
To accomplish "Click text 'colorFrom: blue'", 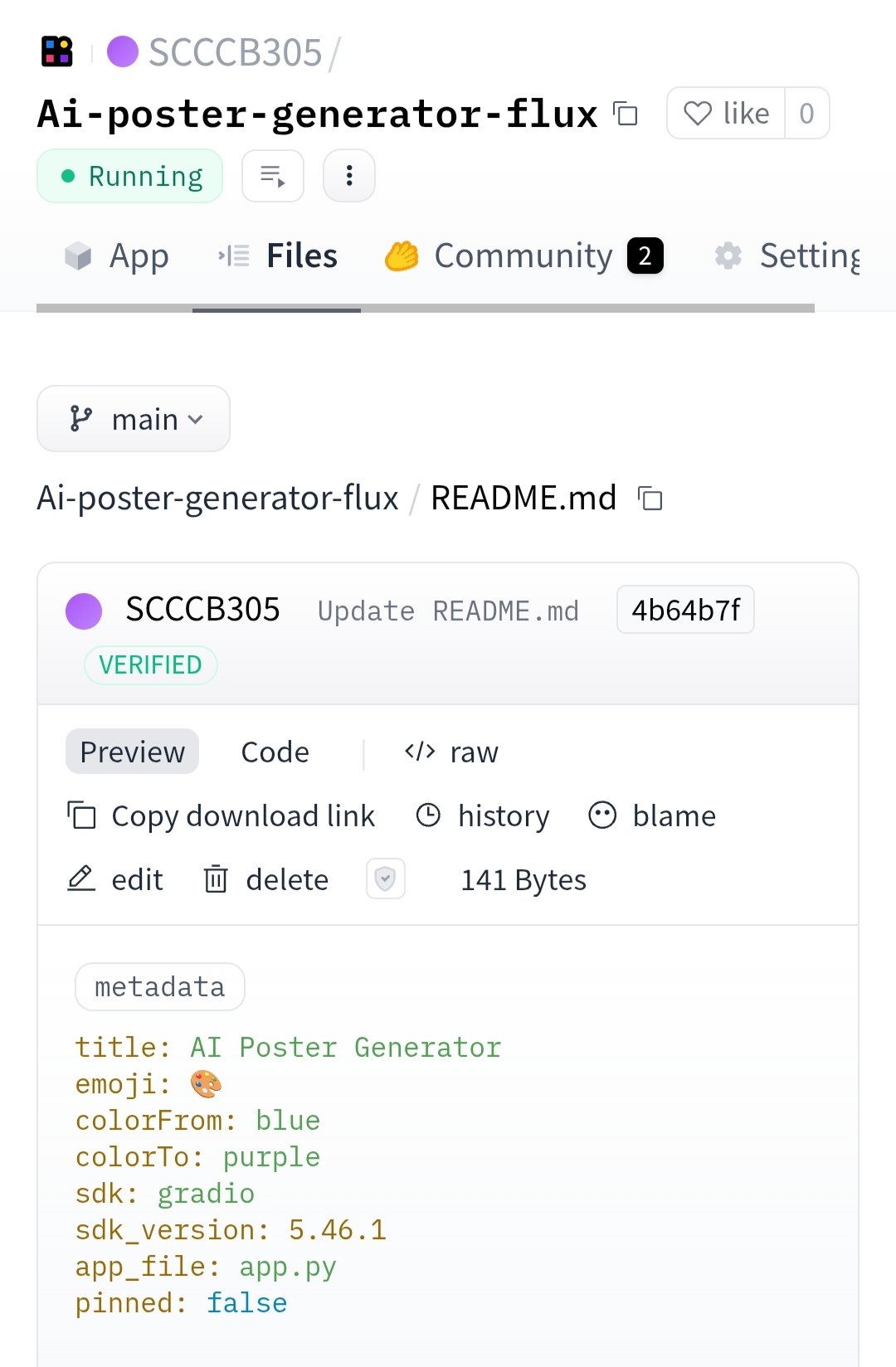I will pos(197,1120).
